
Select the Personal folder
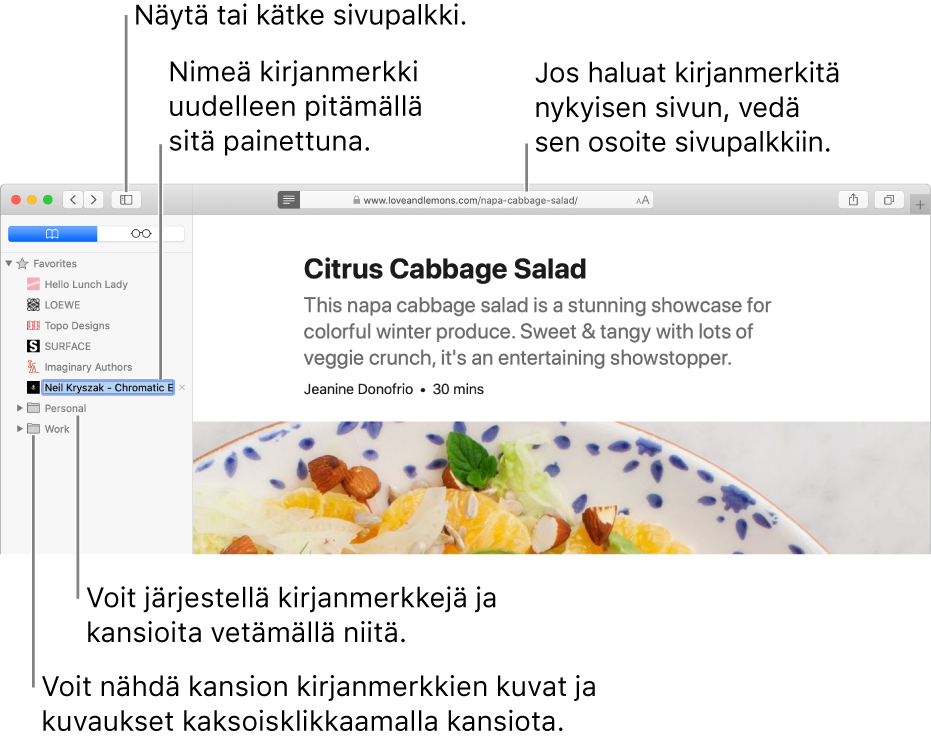tap(65, 408)
